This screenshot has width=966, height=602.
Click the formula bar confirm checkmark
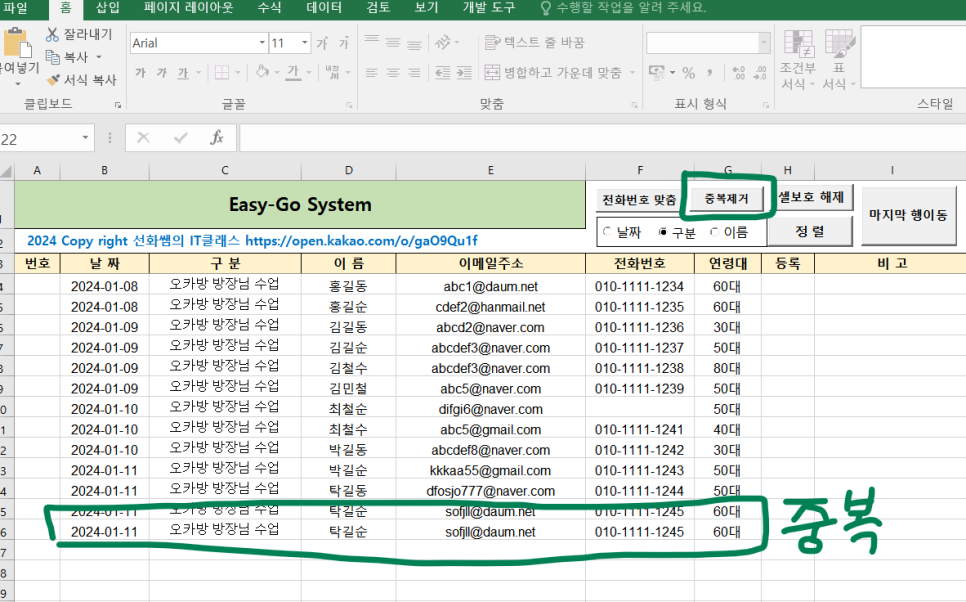point(181,137)
